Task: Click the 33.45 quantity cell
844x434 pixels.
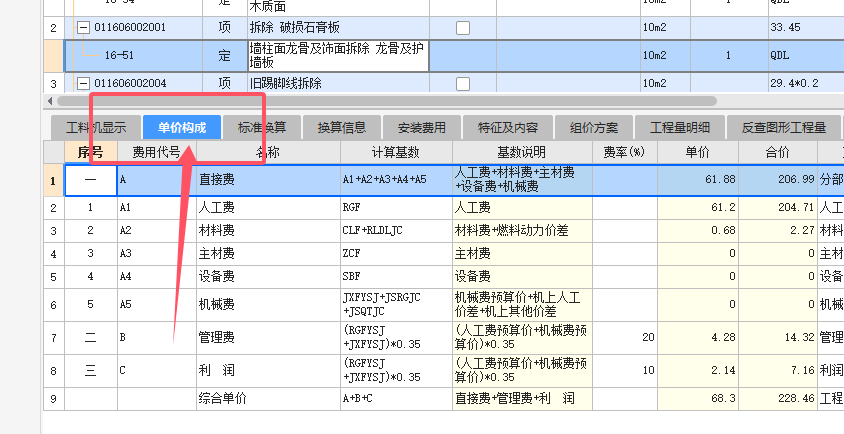Action: 806,27
